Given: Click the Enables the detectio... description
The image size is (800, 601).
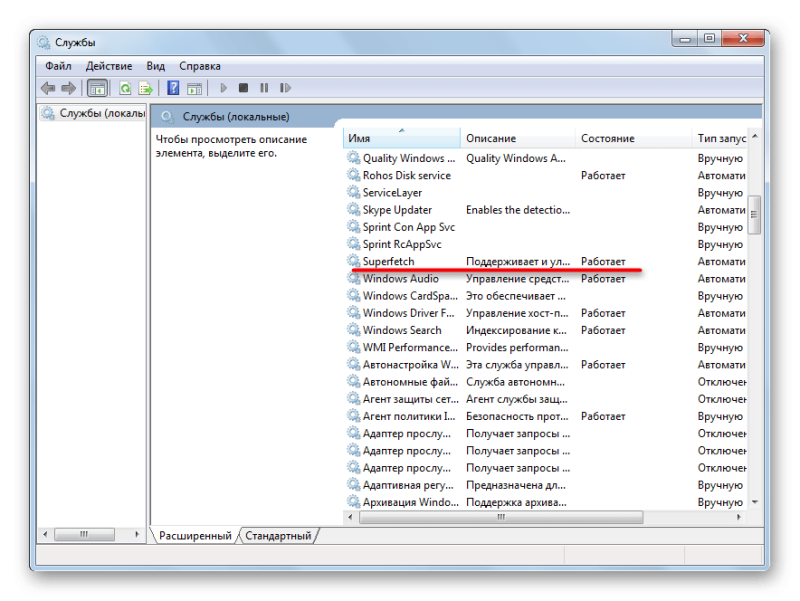Looking at the screenshot, I should pos(518,210).
